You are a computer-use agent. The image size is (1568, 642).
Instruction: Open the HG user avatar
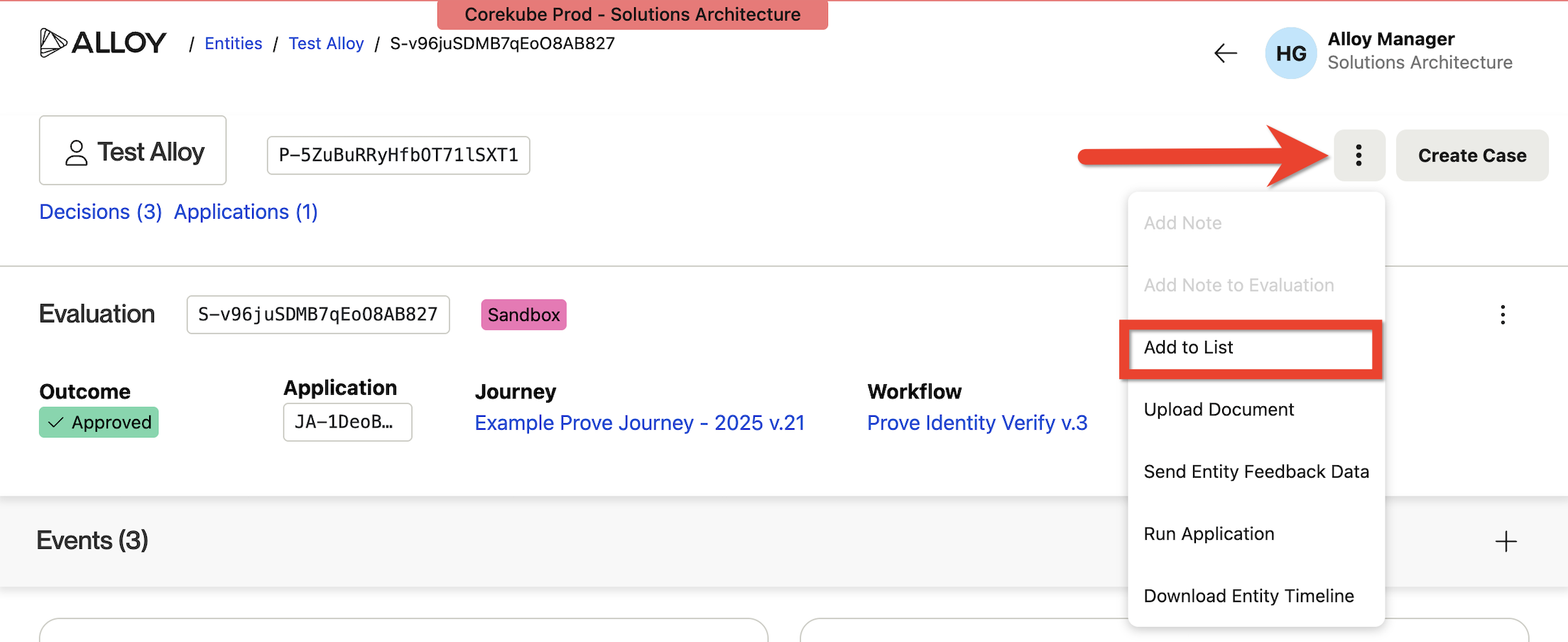pos(1290,53)
